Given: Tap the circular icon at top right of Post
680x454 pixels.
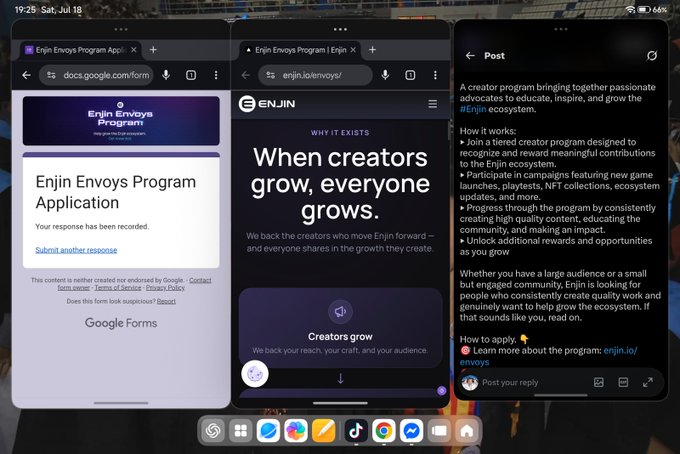Looking at the screenshot, I should click(x=652, y=56).
